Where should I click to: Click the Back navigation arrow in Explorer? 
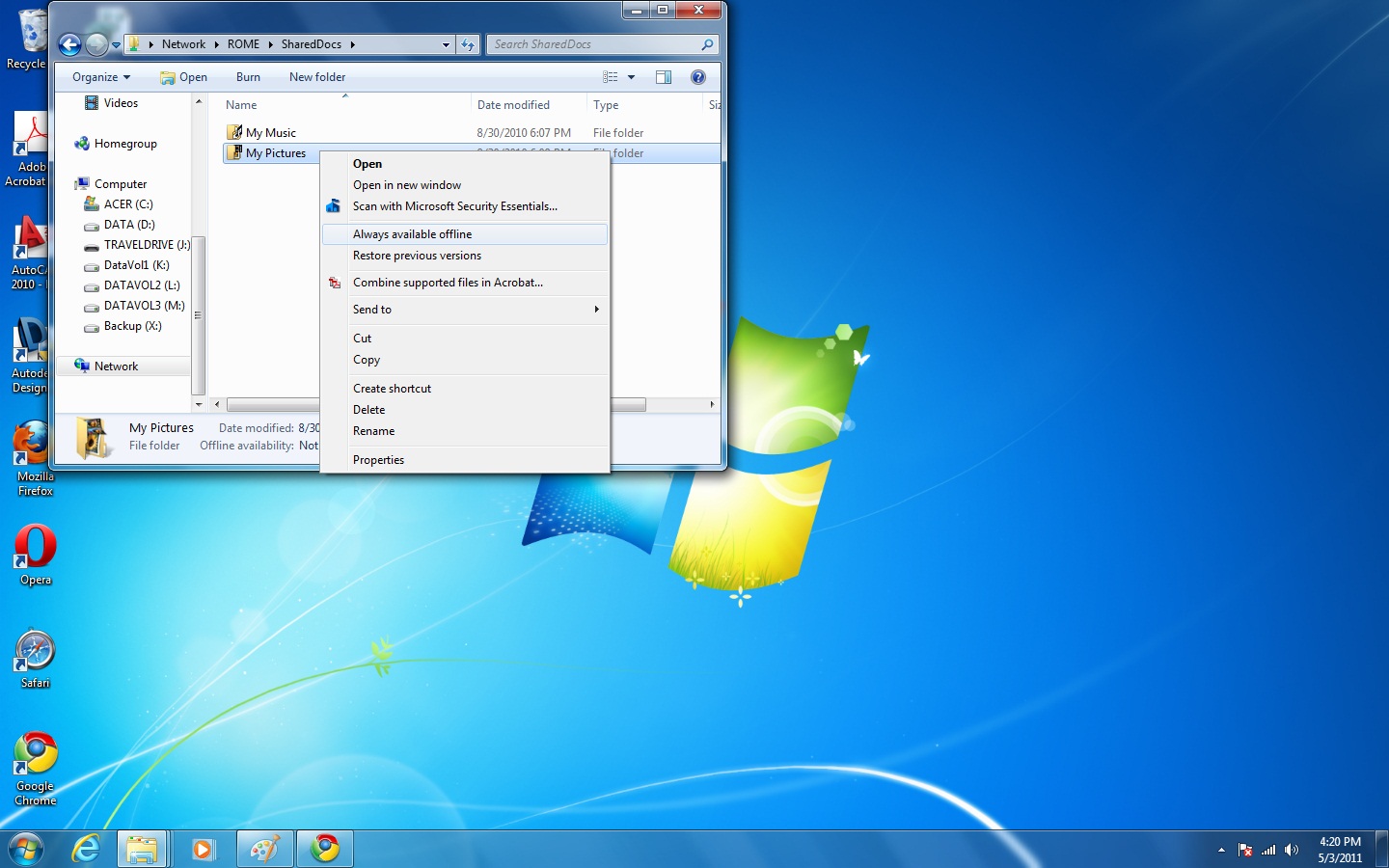click(69, 44)
